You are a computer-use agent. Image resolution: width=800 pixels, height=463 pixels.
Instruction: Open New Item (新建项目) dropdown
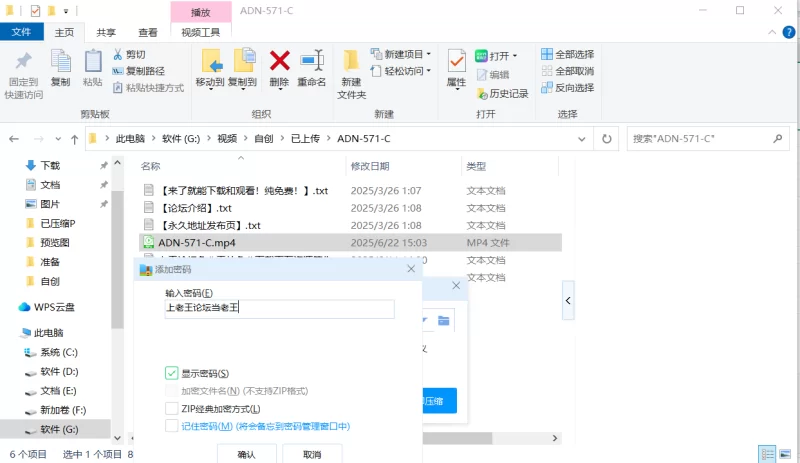tap(401, 54)
